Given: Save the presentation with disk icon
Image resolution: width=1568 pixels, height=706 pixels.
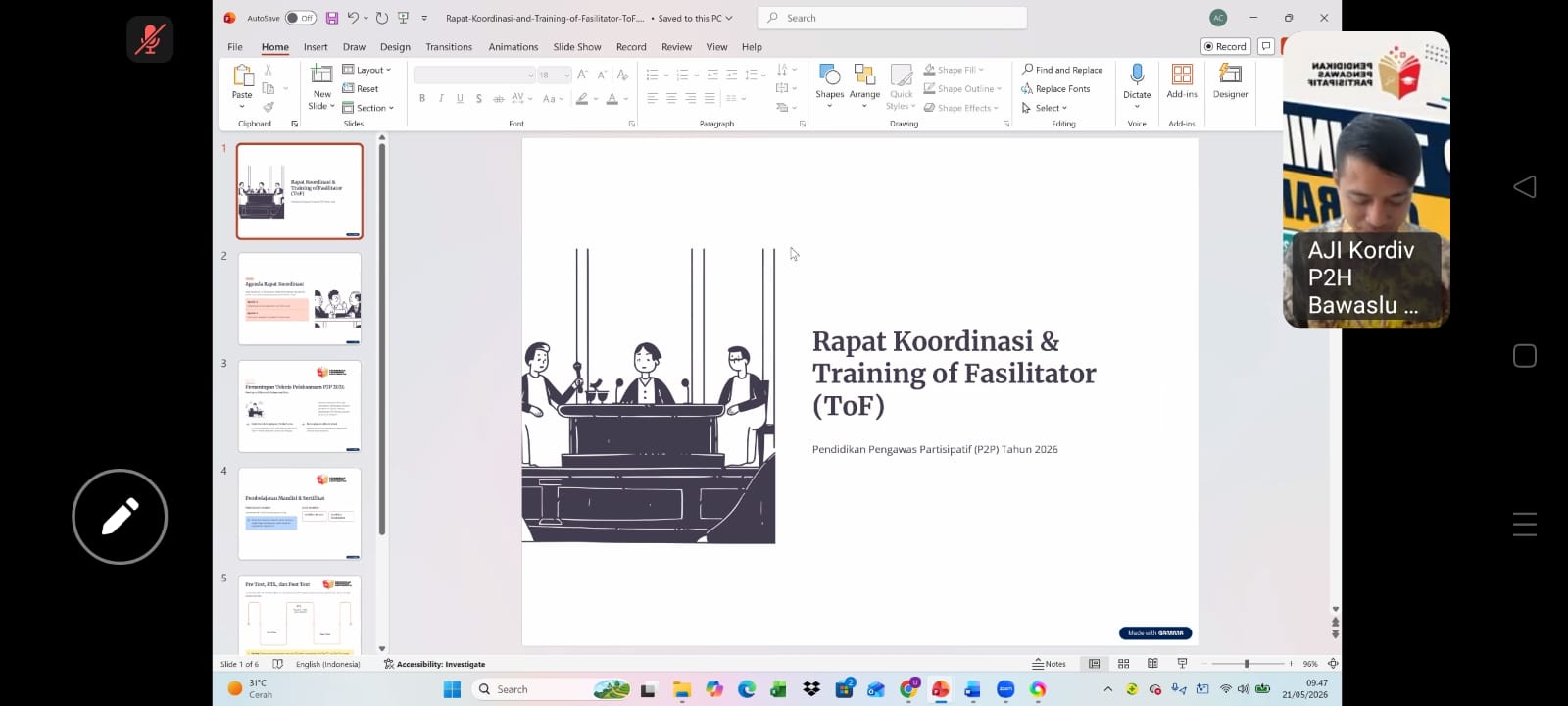Looking at the screenshot, I should (x=332, y=18).
